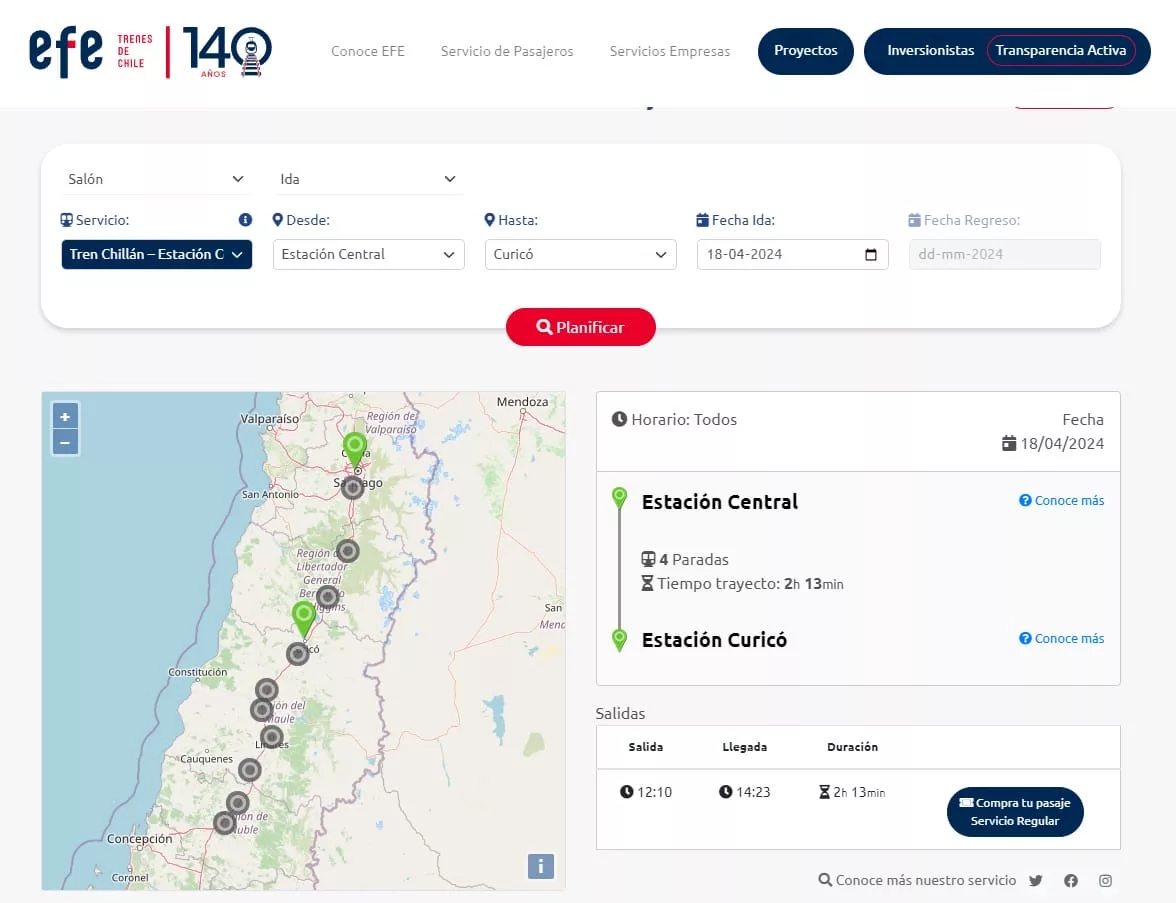Image resolution: width=1176 pixels, height=903 pixels.
Task: Click the green Curicó map pin
Action: (304, 618)
